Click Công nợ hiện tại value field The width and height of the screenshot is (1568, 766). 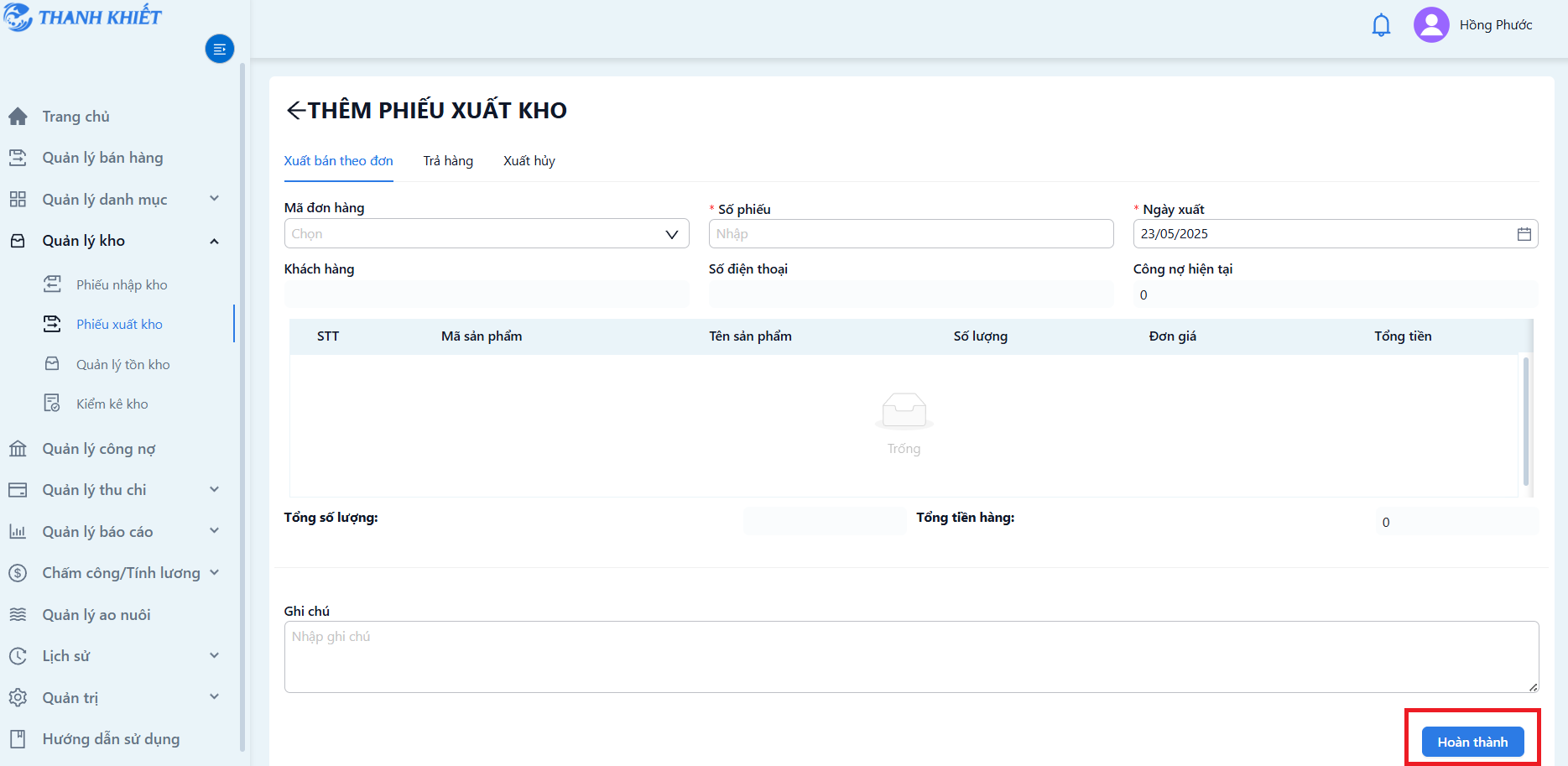[1336, 294]
